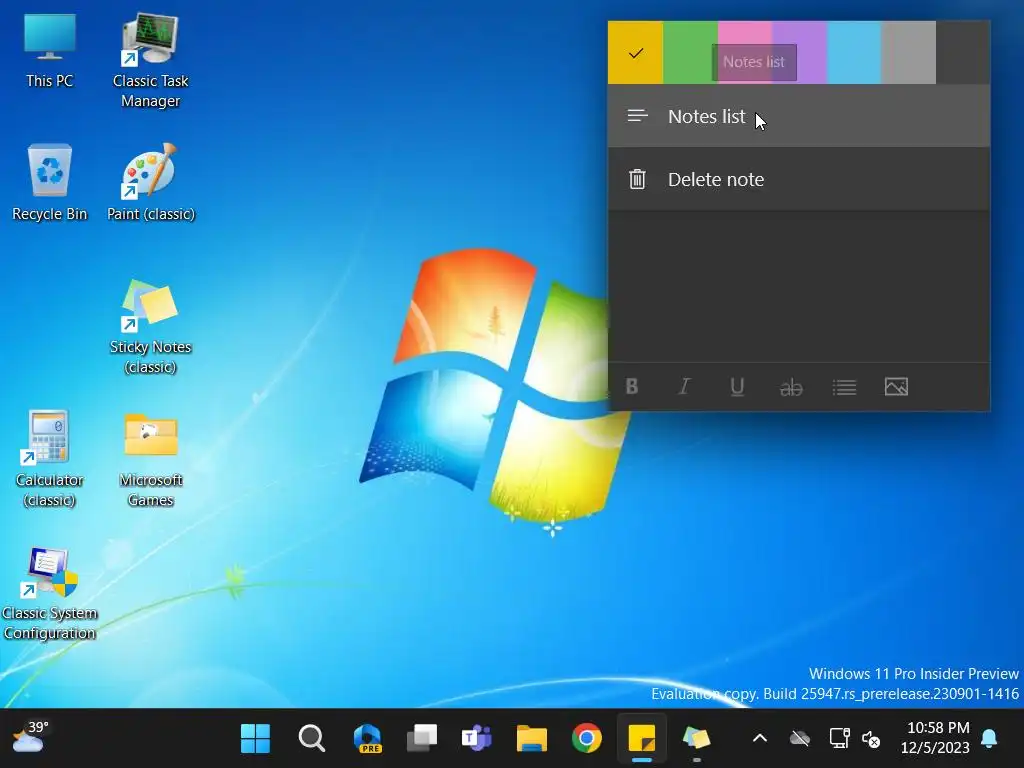Set the note color to blue

pos(854,52)
